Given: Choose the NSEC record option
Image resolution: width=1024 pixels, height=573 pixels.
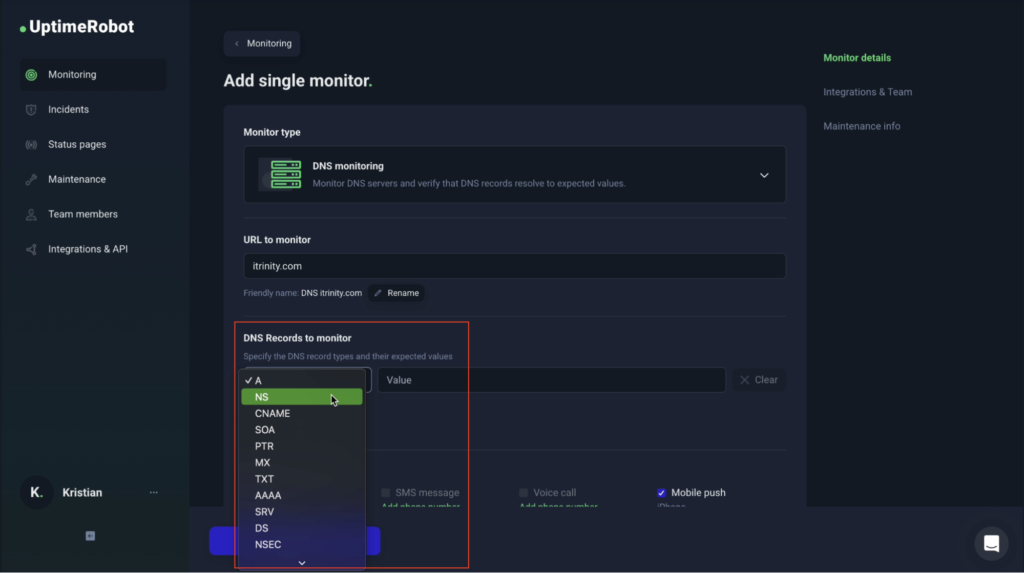Looking at the screenshot, I should (x=302, y=544).
